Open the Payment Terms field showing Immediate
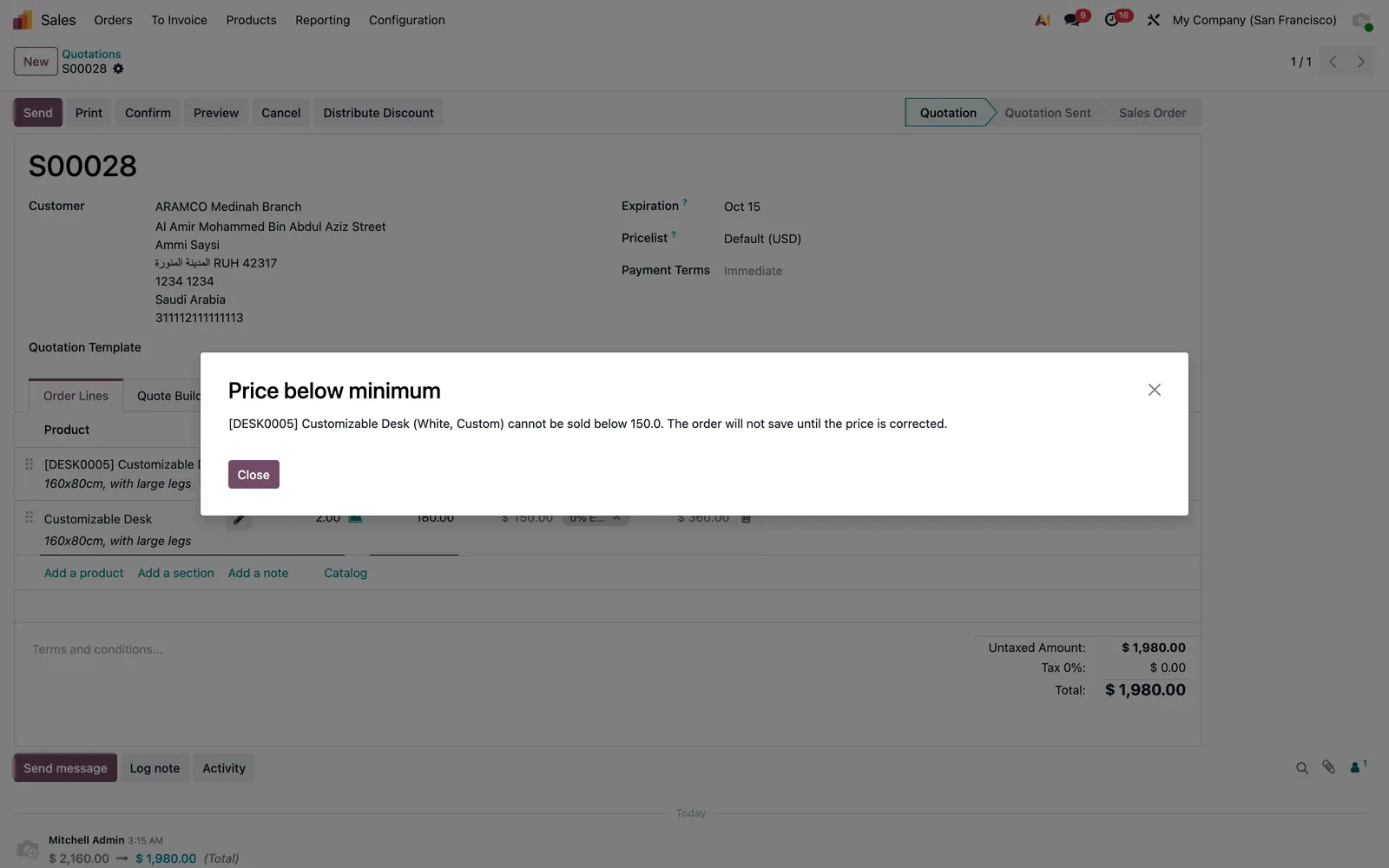This screenshot has width=1389, height=868. click(753, 271)
